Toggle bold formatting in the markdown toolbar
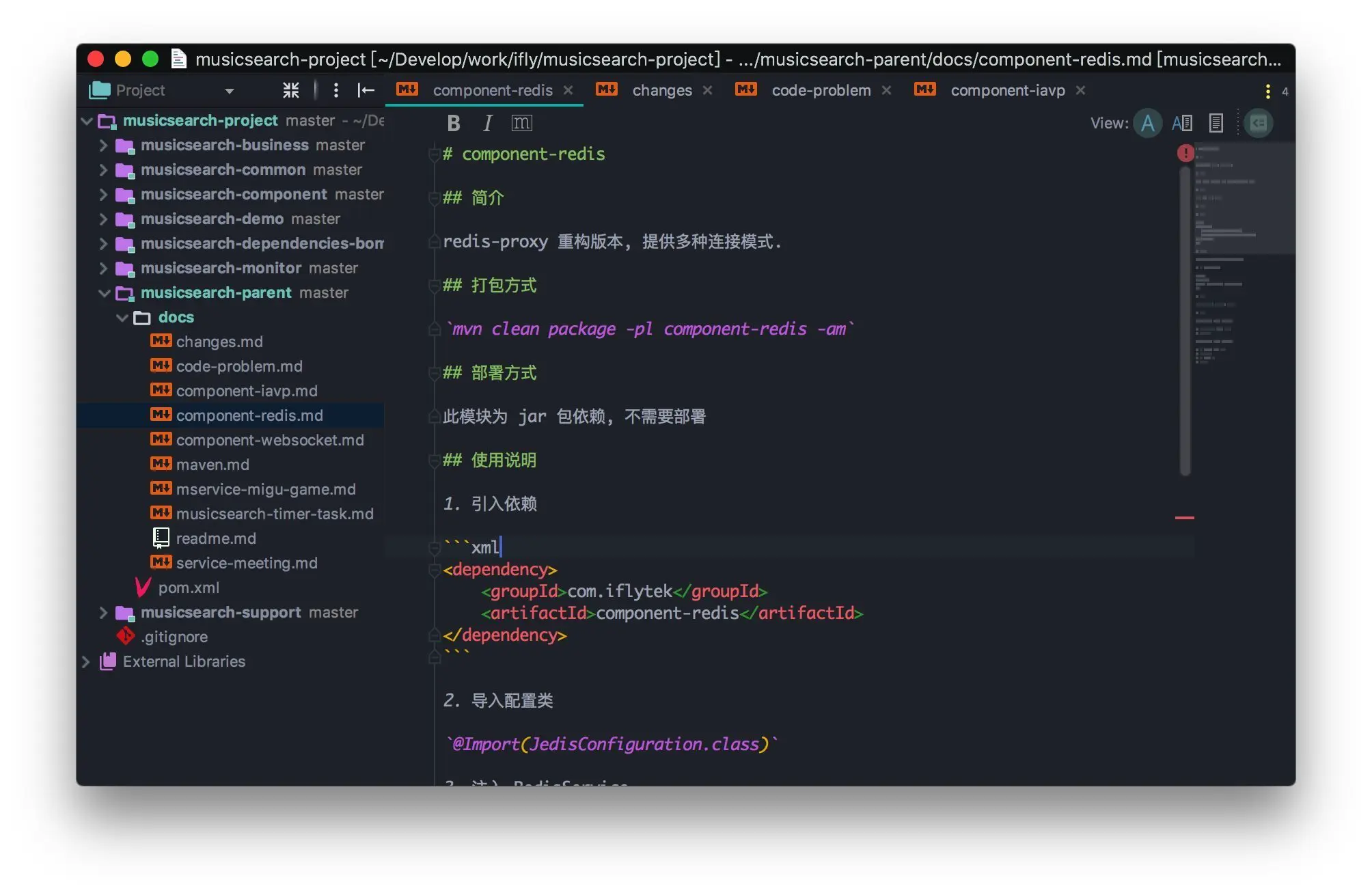 pyautogui.click(x=453, y=123)
